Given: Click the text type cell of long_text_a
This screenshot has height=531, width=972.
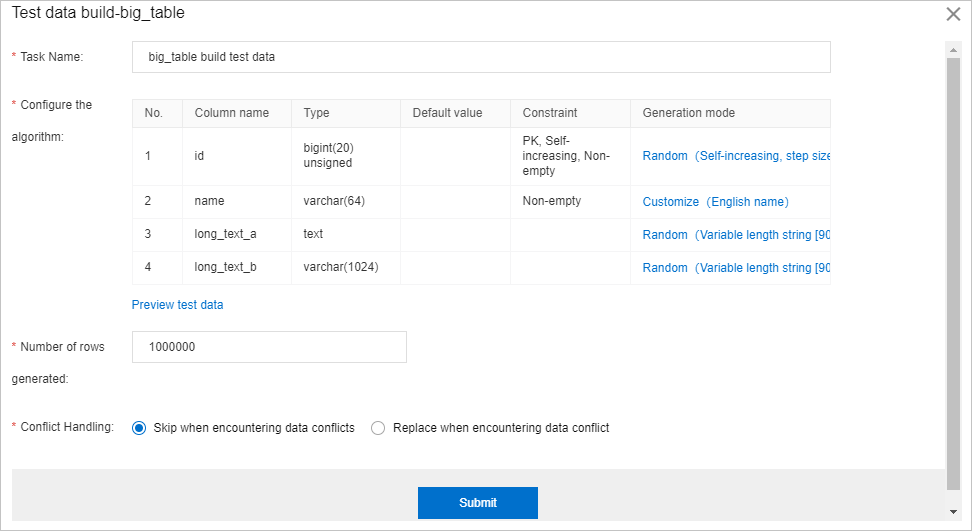Looking at the screenshot, I should click(346, 234).
